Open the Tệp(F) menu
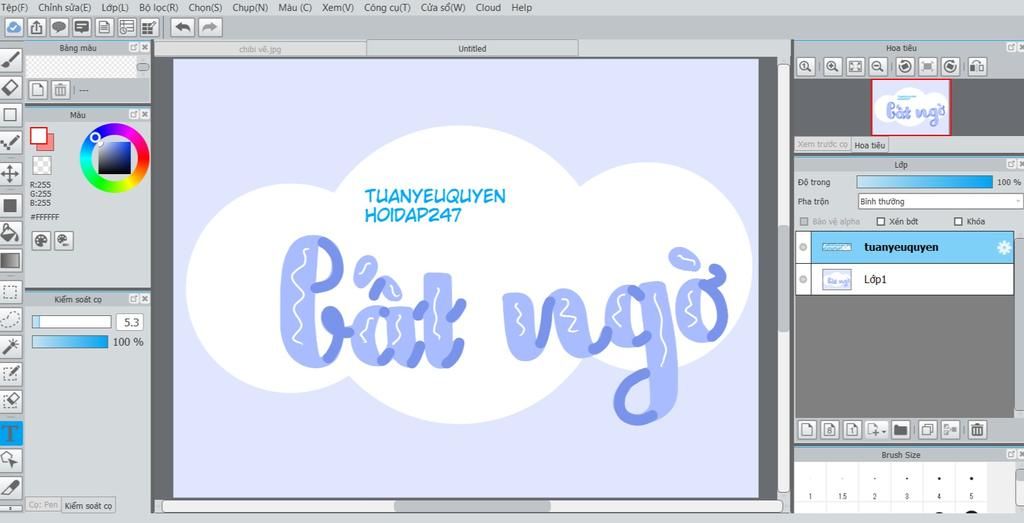 pos(14,8)
